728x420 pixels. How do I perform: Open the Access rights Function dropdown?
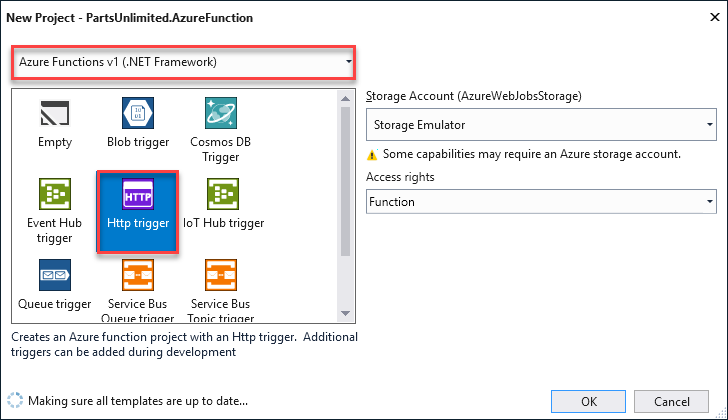541,201
